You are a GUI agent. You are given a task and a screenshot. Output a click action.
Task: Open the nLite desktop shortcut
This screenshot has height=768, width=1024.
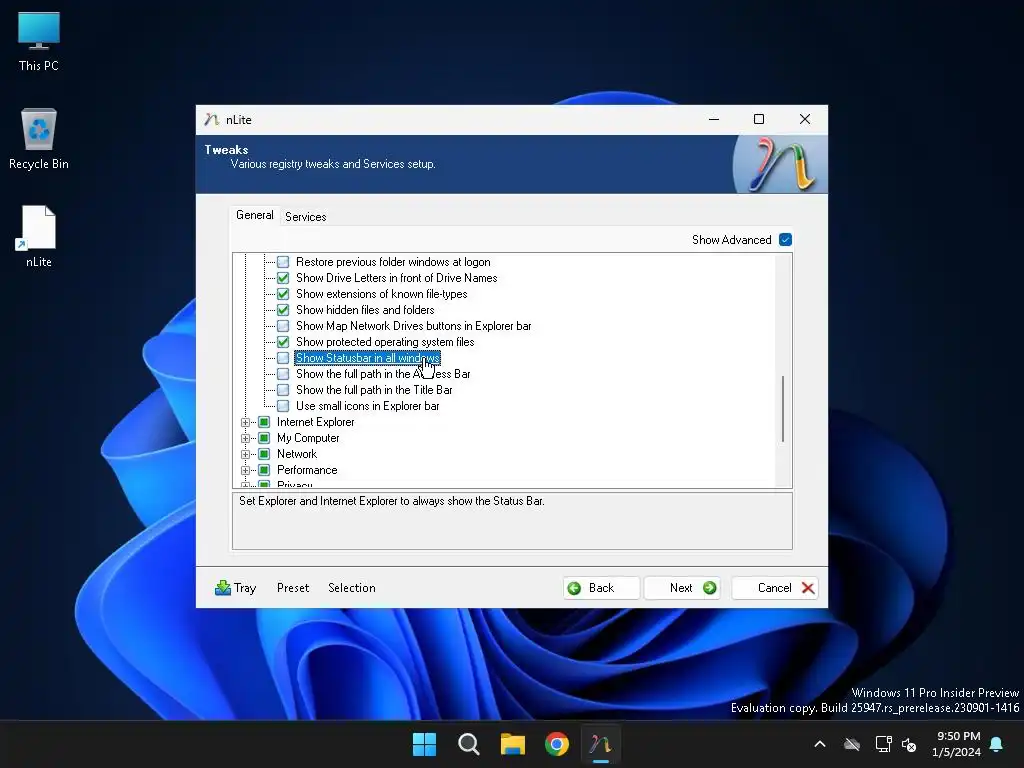pyautogui.click(x=39, y=236)
